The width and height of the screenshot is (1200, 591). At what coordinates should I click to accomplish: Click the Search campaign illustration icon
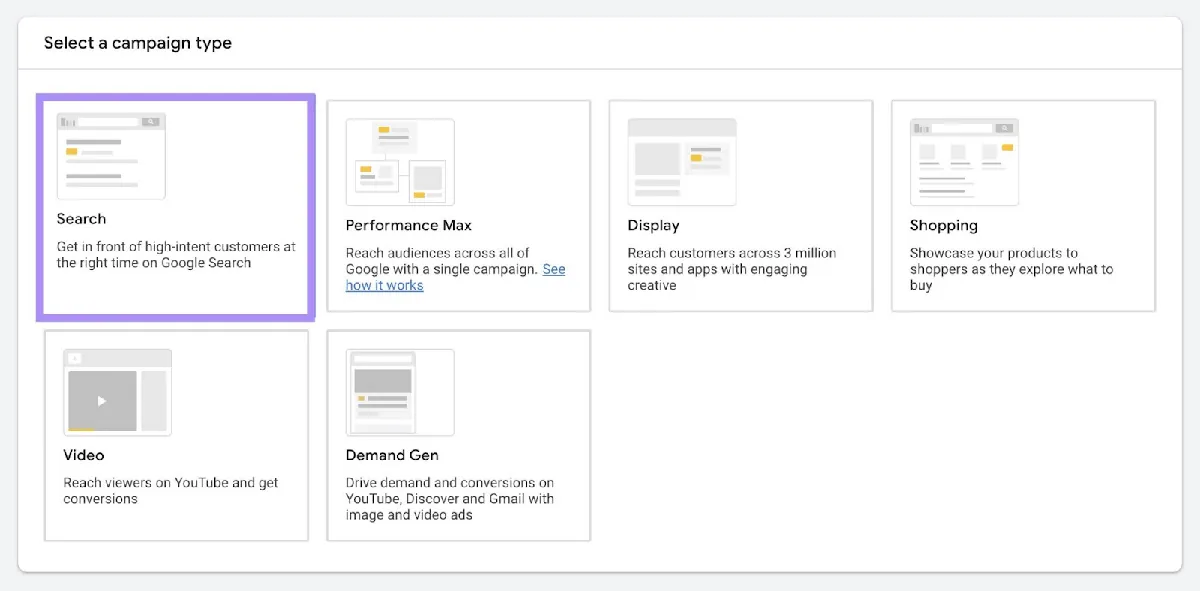pos(111,156)
